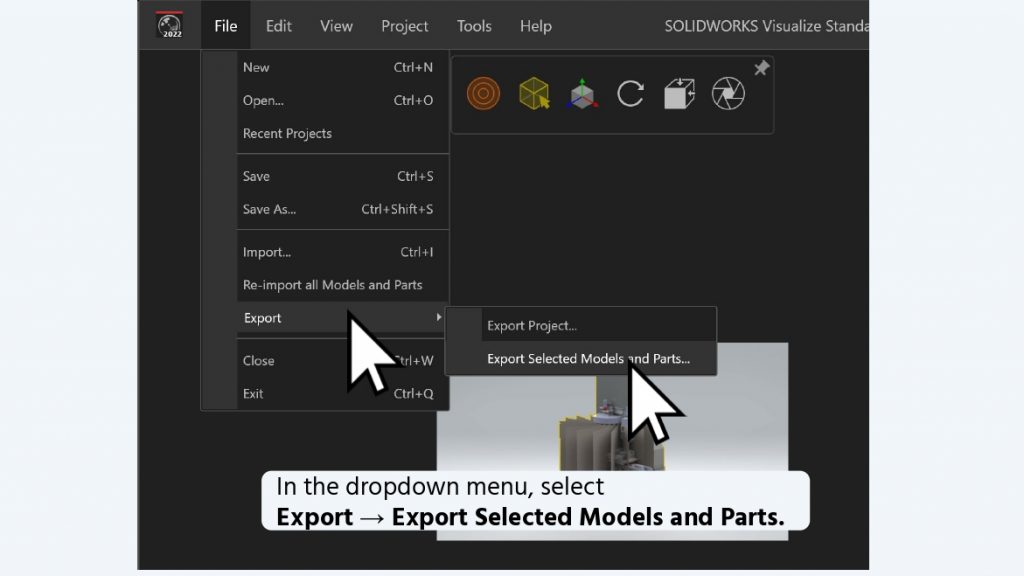Select Re-import all Models and Parts

tap(332, 285)
